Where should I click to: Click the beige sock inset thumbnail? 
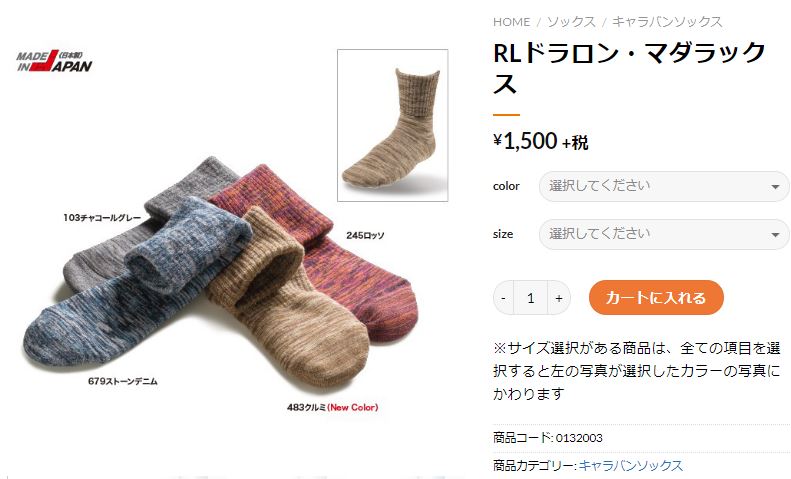coord(392,125)
